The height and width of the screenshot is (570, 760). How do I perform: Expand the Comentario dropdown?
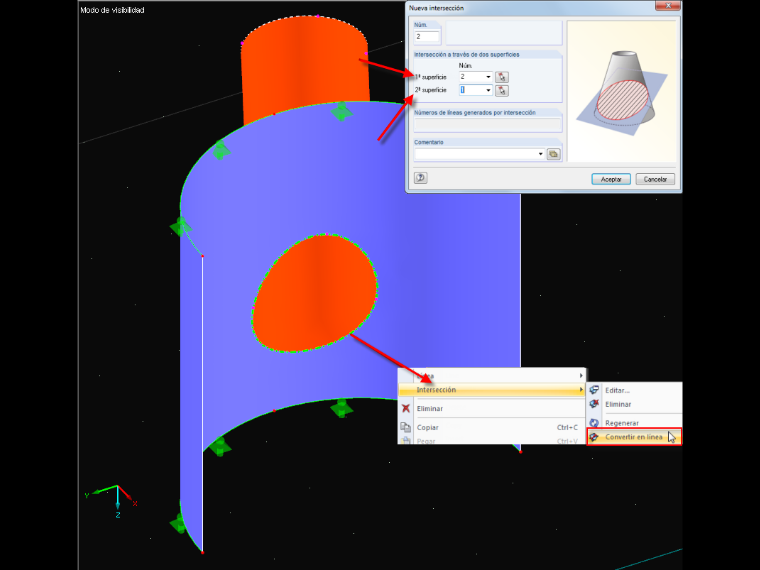point(540,154)
